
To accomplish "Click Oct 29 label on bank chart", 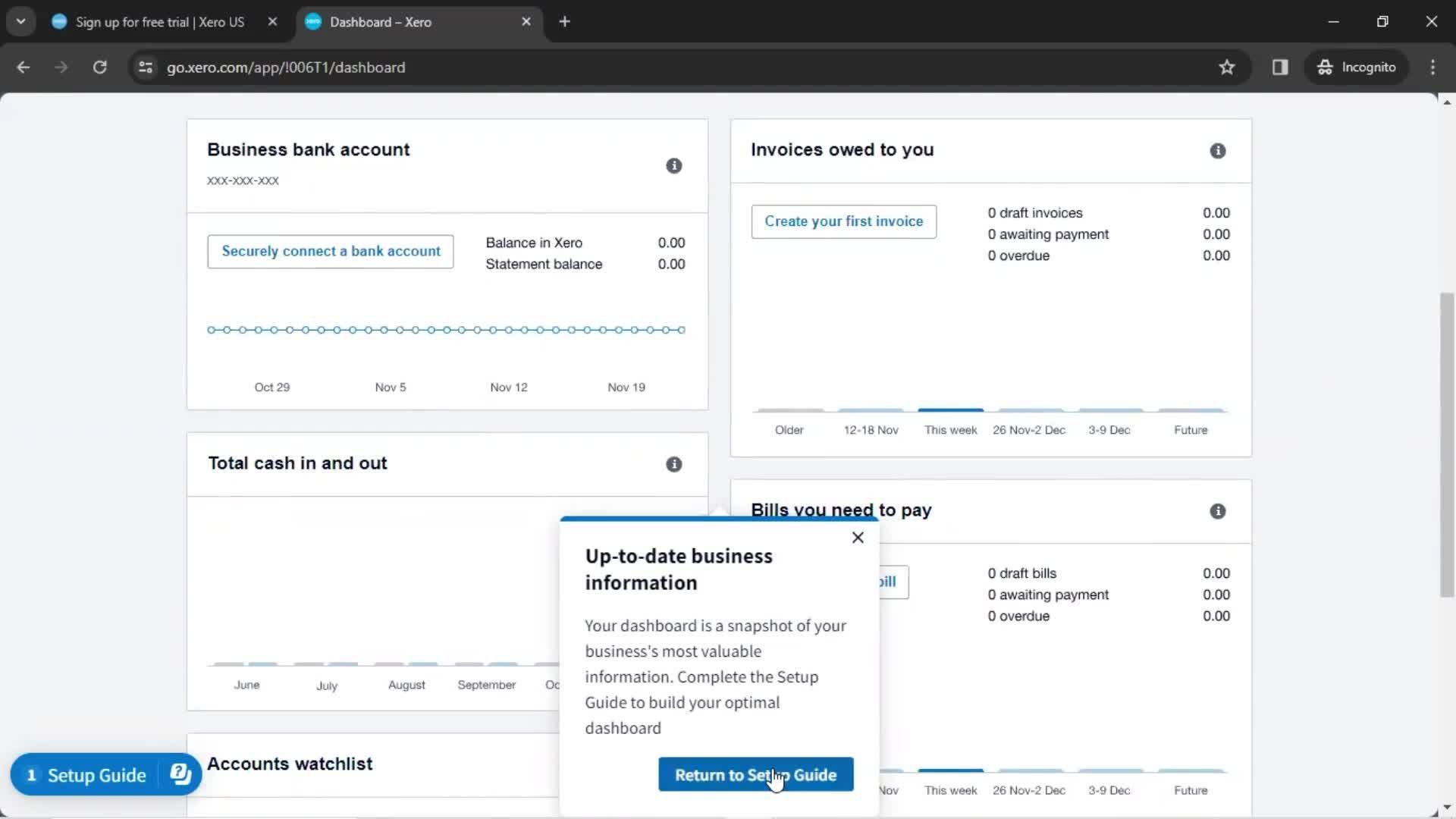I will coord(271,388).
